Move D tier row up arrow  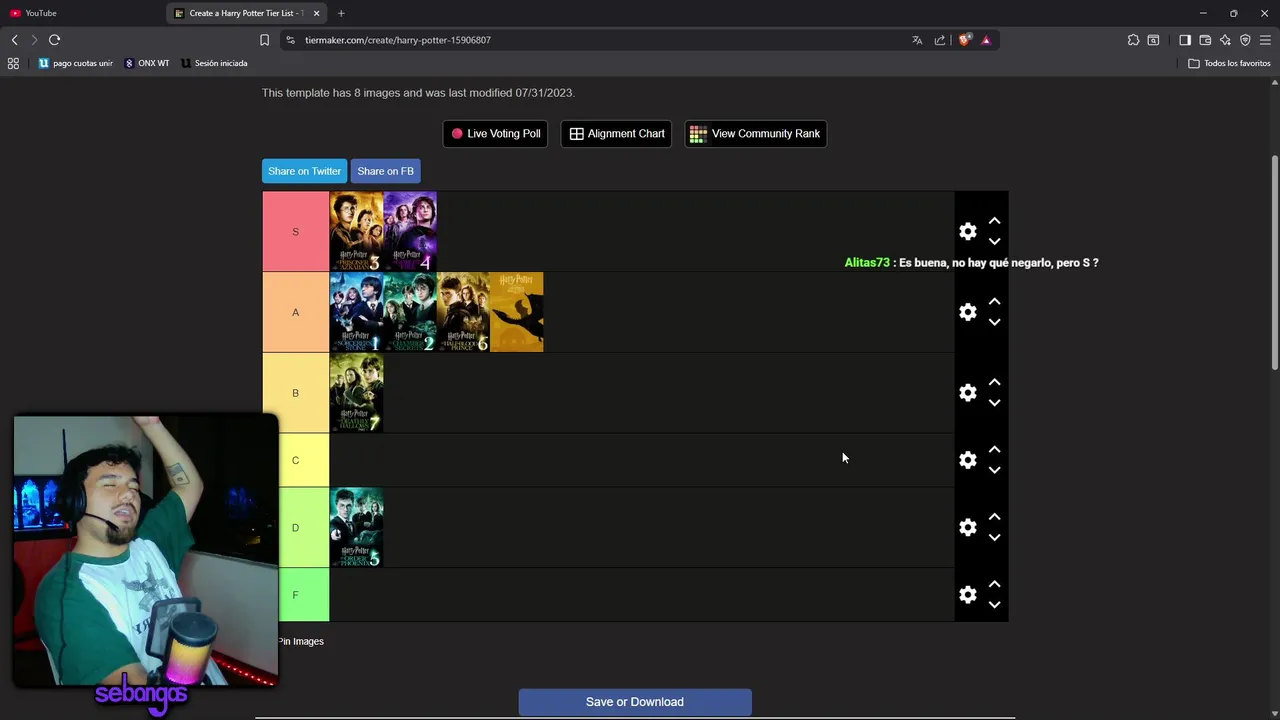pos(994,517)
